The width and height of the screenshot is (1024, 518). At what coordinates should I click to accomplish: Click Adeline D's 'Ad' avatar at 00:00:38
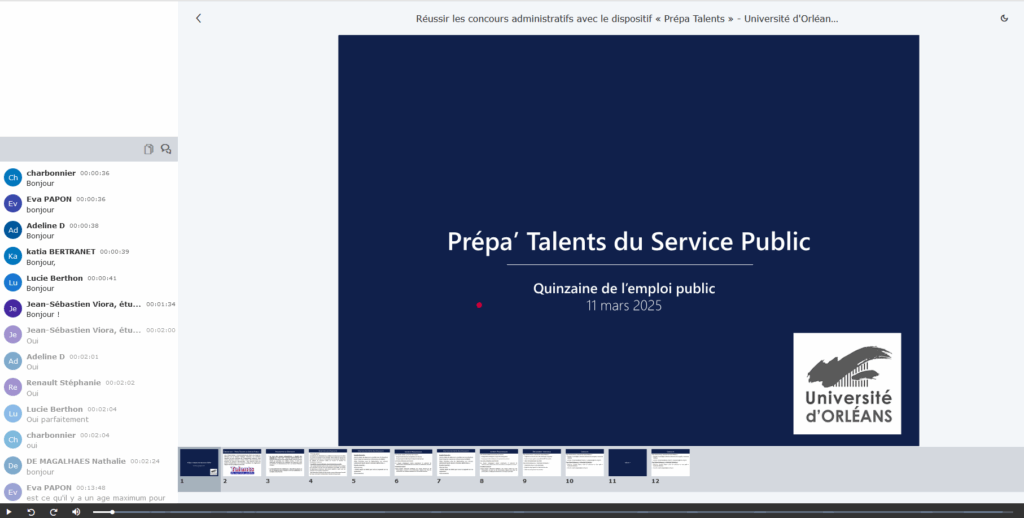point(13,230)
